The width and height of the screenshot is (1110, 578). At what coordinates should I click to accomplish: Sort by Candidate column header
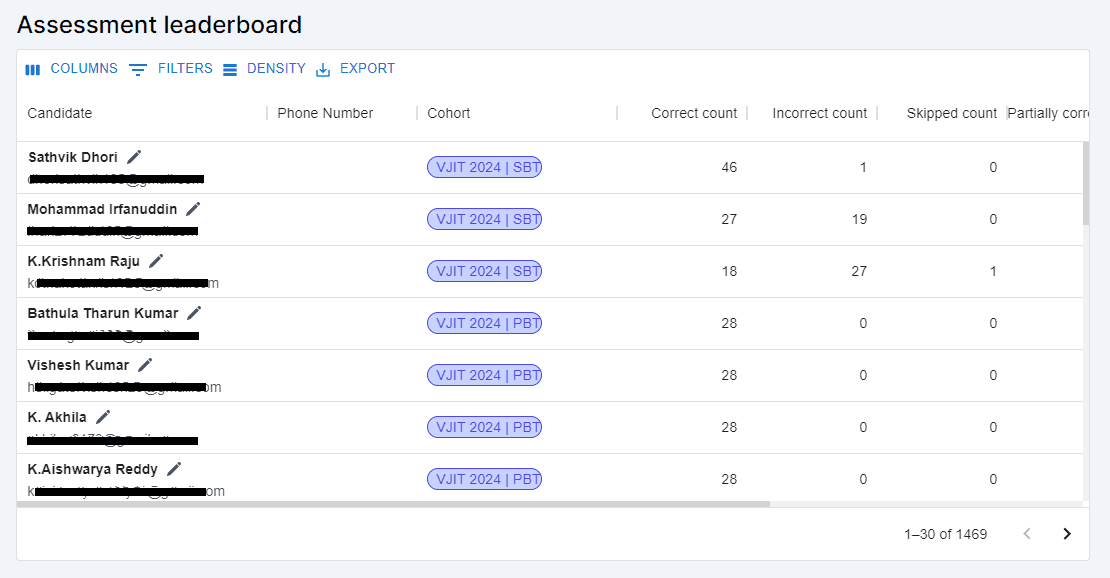point(59,113)
